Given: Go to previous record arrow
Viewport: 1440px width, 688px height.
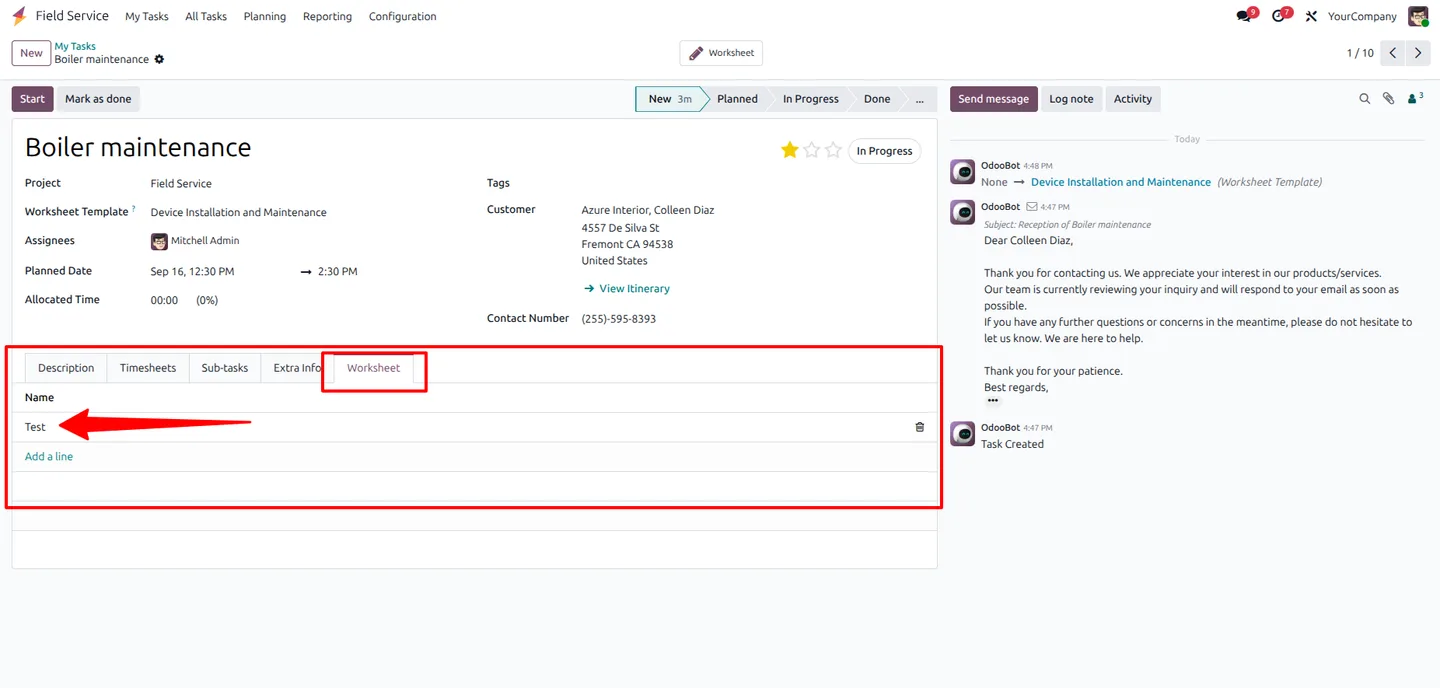Looking at the screenshot, I should coord(1393,53).
